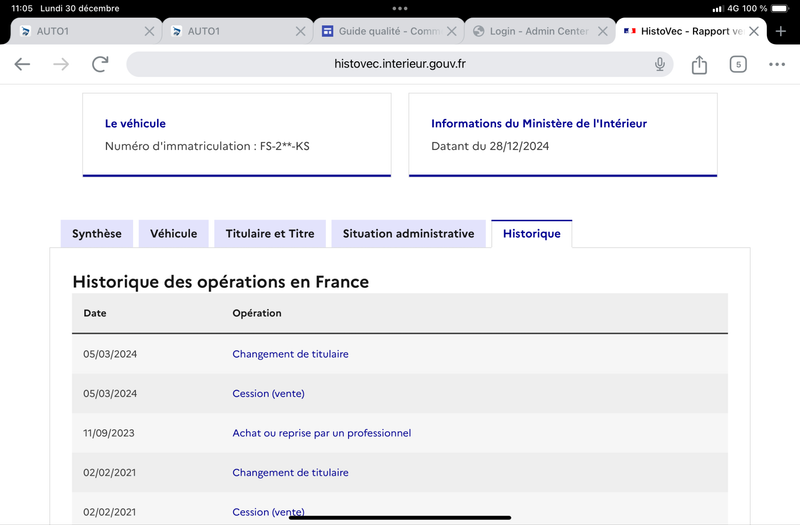Viewport: 800px width, 525px height.
Task: Click the Opération column header
Action: pos(257,313)
